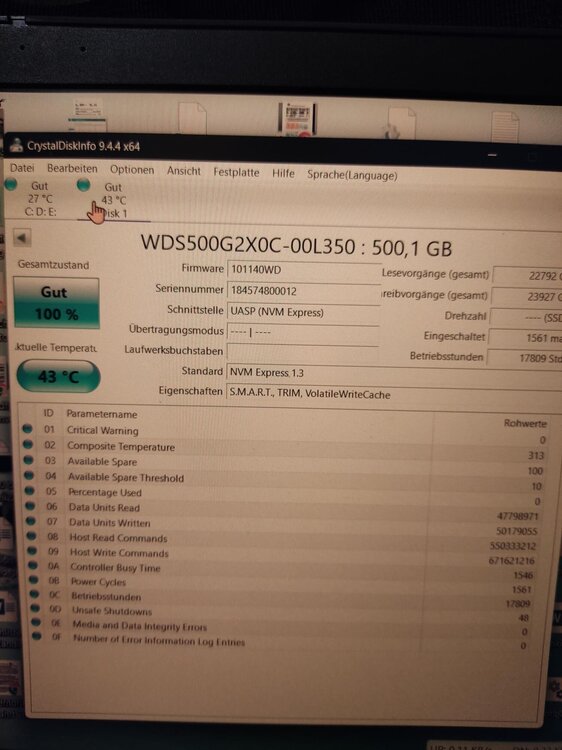Open the Optionen menu
Screen dimensions: 562x750
coord(132,170)
